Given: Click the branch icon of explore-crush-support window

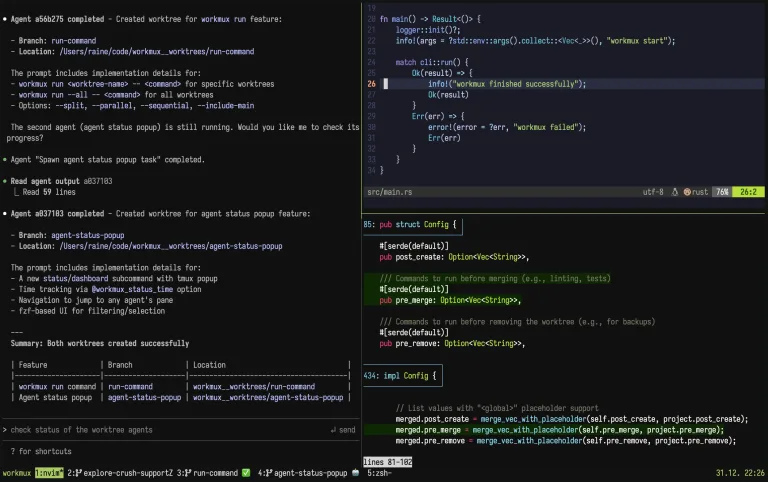Looking at the screenshot, I should pyautogui.click(x=77, y=473).
